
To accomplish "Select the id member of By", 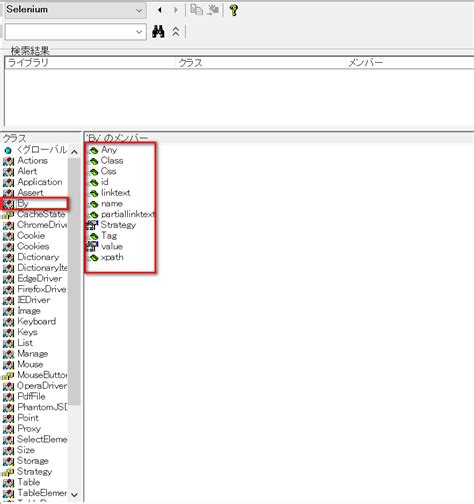I will pos(98,182).
